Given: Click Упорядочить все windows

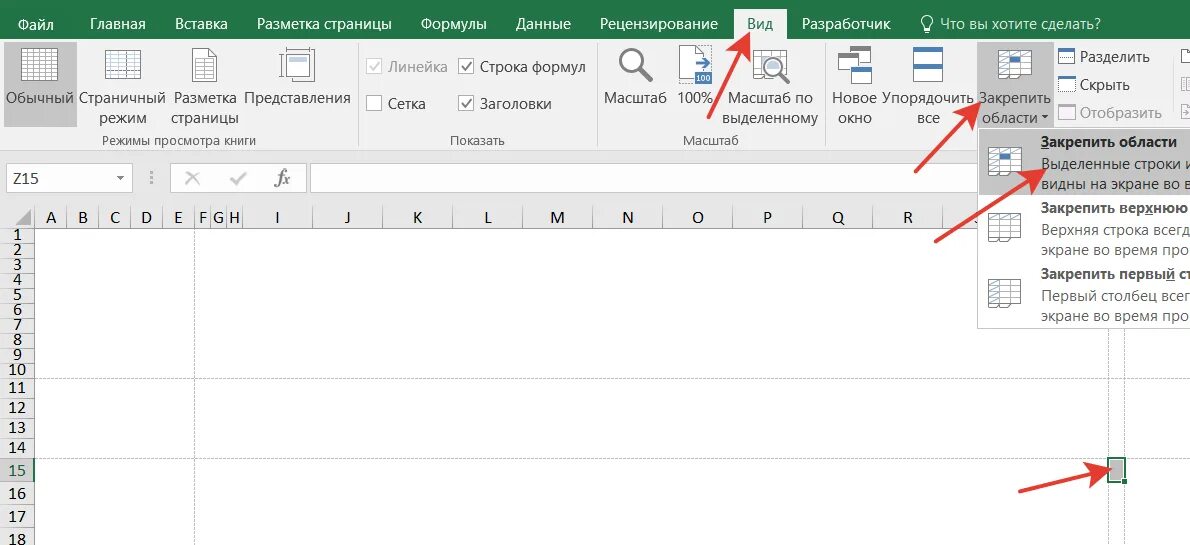Looking at the screenshot, I should pyautogui.click(x=927, y=86).
